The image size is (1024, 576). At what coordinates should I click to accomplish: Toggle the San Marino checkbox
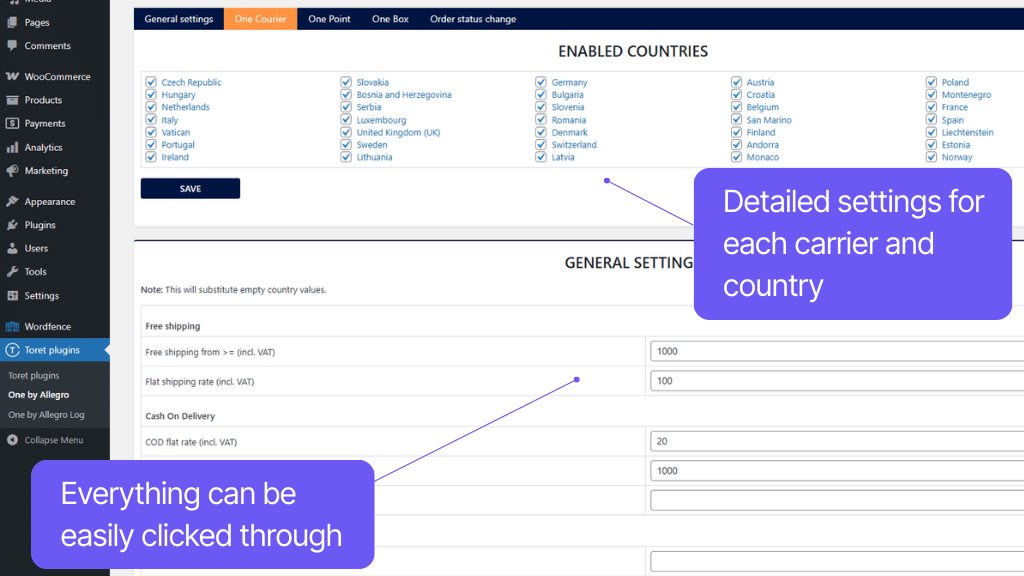click(x=736, y=120)
